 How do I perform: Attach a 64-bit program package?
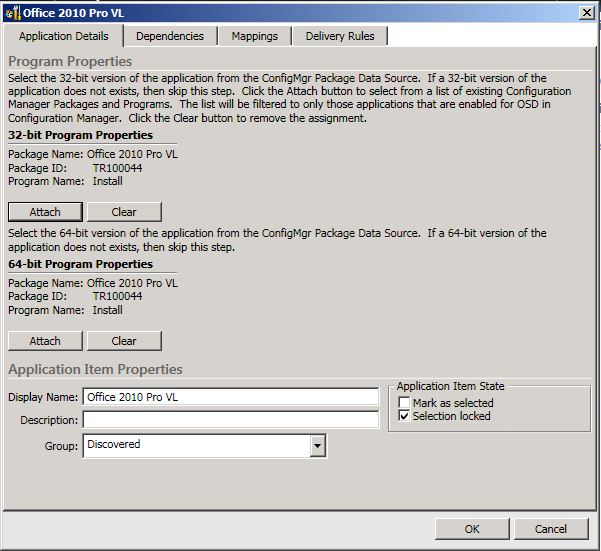click(x=45, y=341)
